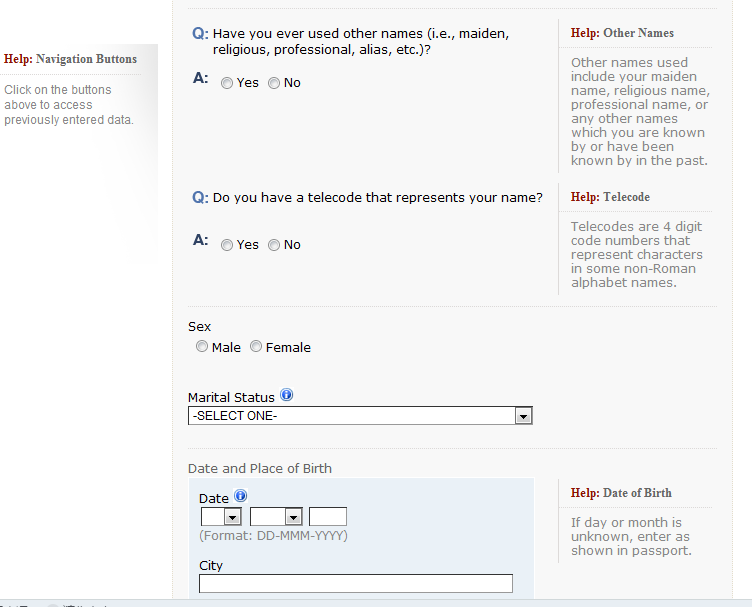Screen dimensions: 752x607
Task: Click the Help: Navigation Buttons heading
Action: [x=70, y=59]
